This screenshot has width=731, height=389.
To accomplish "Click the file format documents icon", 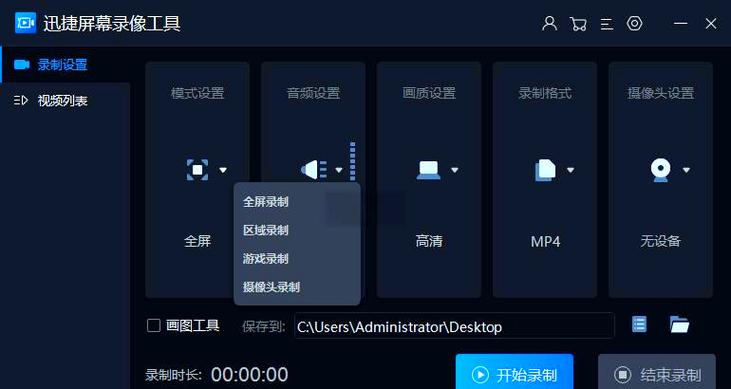I will [x=545, y=170].
